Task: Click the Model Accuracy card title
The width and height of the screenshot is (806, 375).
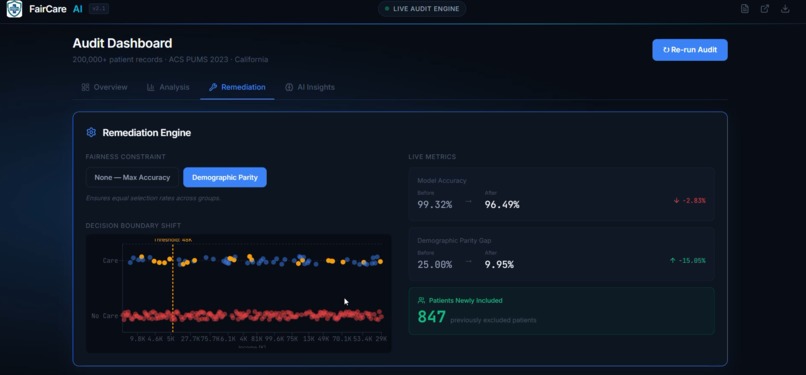Action: coord(442,181)
